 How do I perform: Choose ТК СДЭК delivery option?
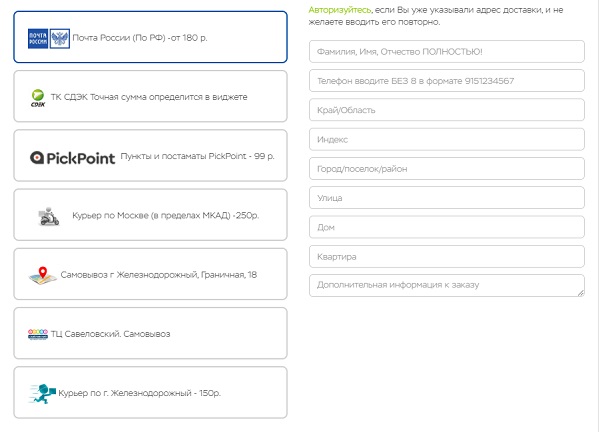click(x=150, y=96)
